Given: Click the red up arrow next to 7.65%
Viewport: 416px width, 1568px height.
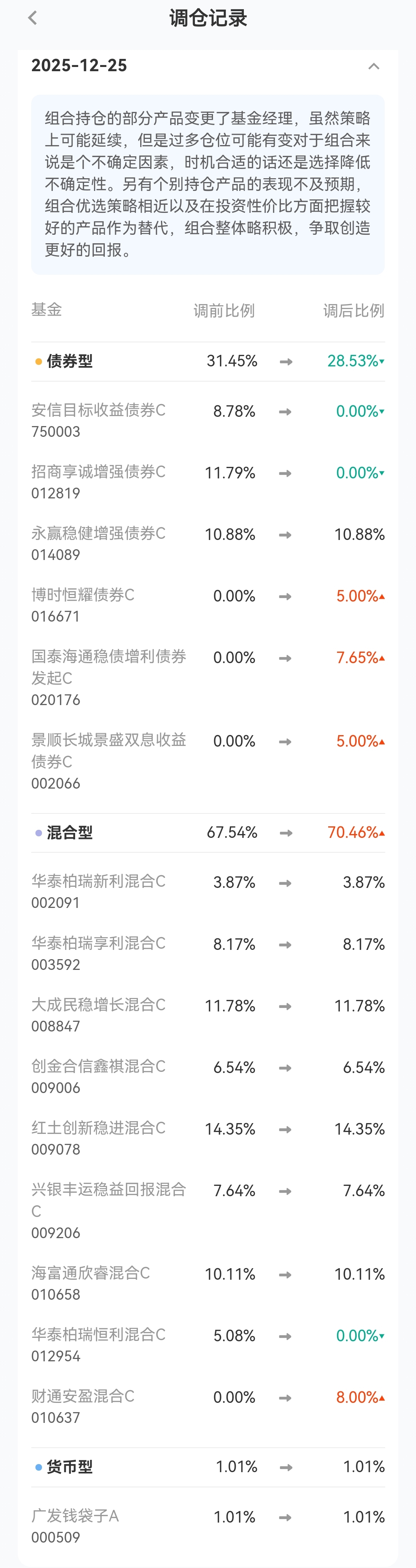Looking at the screenshot, I should [x=382, y=659].
